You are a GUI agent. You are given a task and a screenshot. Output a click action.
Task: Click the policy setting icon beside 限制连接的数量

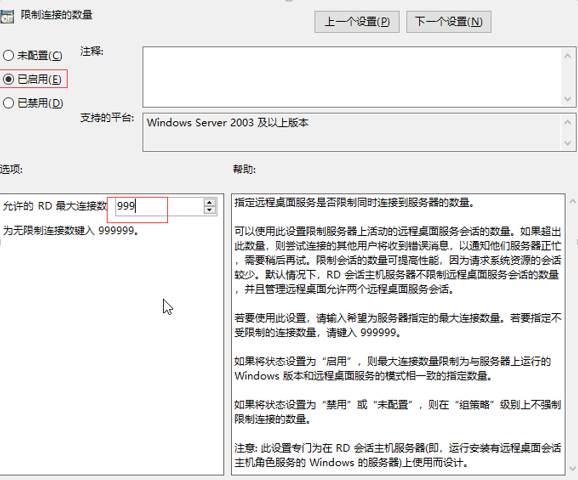7,17
